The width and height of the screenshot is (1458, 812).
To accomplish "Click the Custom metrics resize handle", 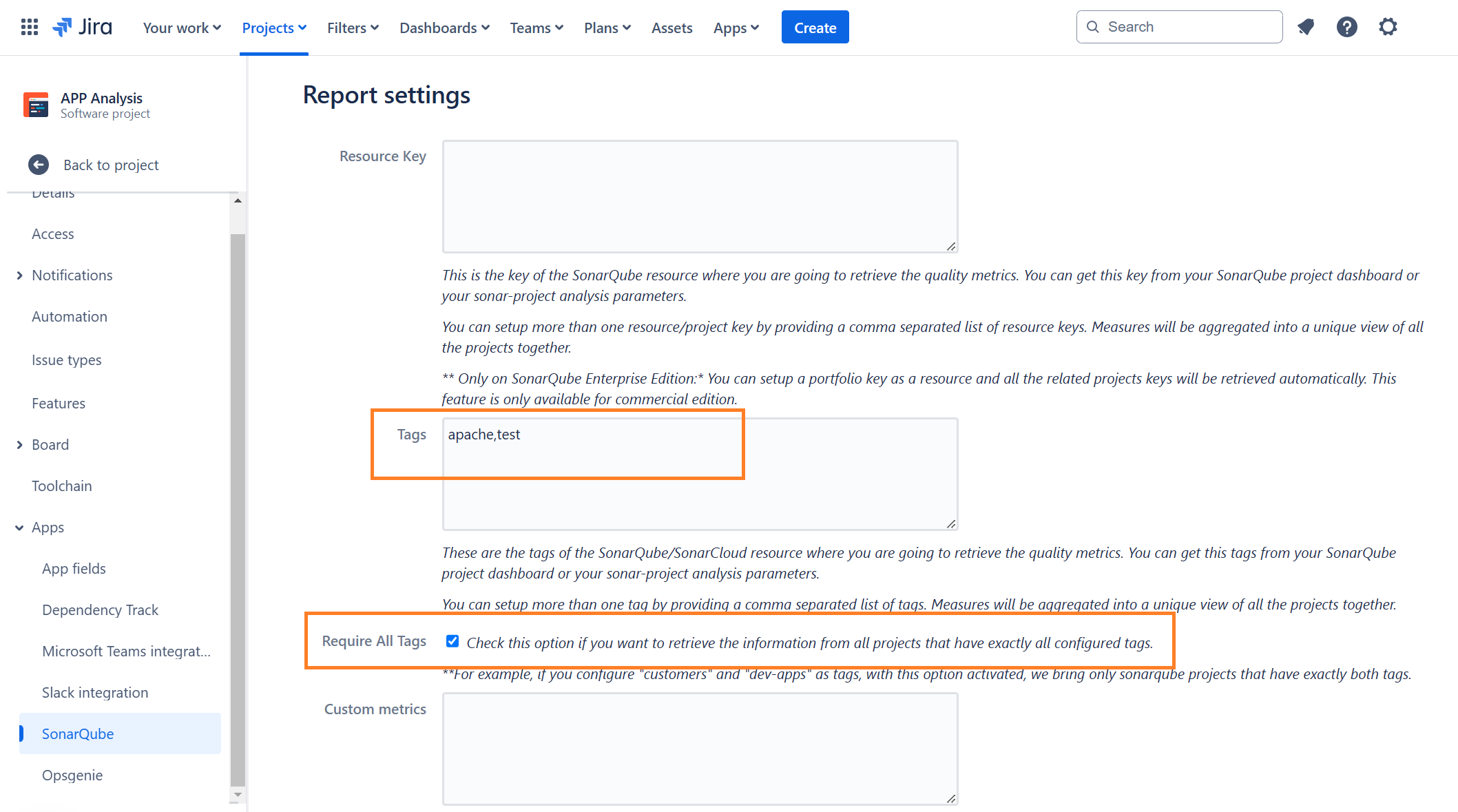I will coord(951,798).
